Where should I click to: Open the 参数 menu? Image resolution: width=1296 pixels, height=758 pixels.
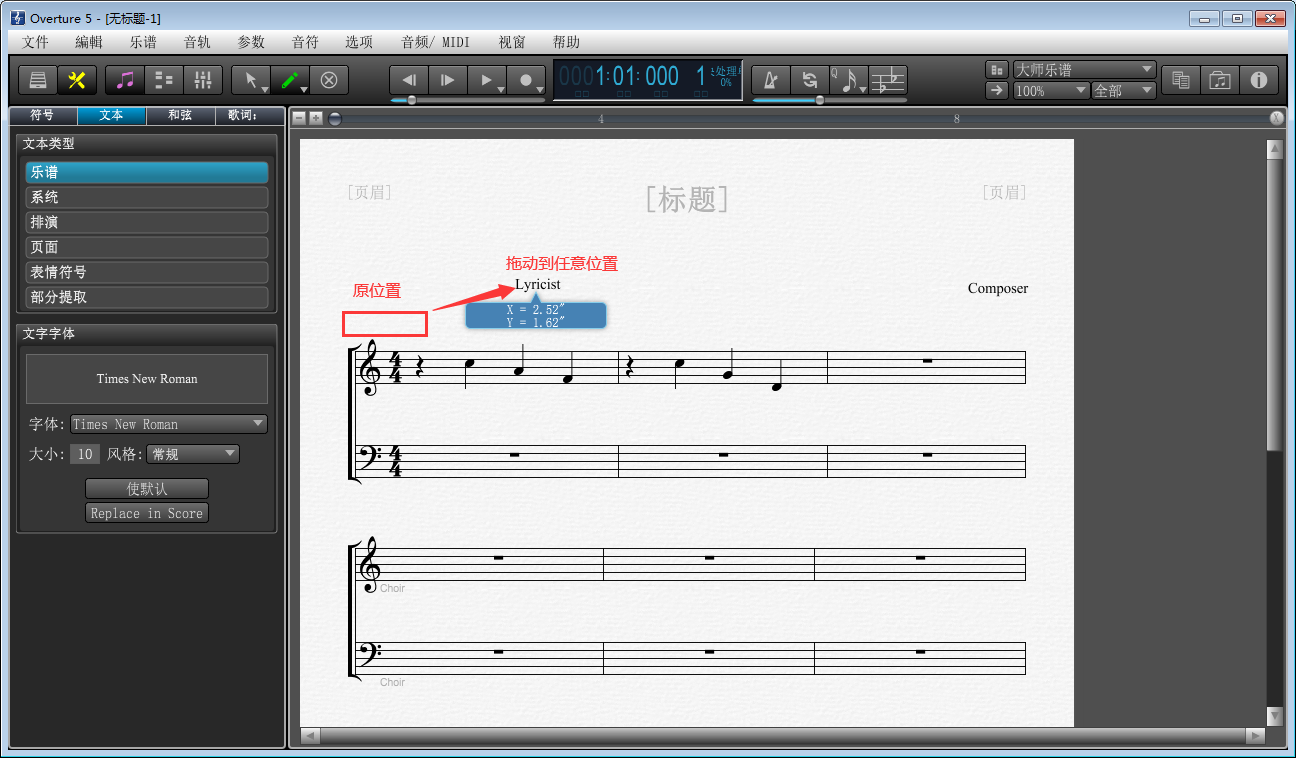click(x=251, y=42)
